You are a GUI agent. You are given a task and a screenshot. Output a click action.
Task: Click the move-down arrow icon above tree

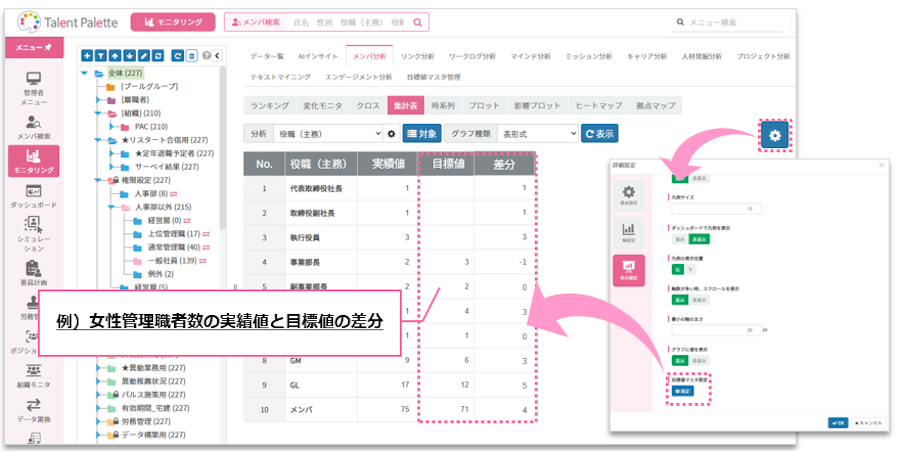(130, 56)
